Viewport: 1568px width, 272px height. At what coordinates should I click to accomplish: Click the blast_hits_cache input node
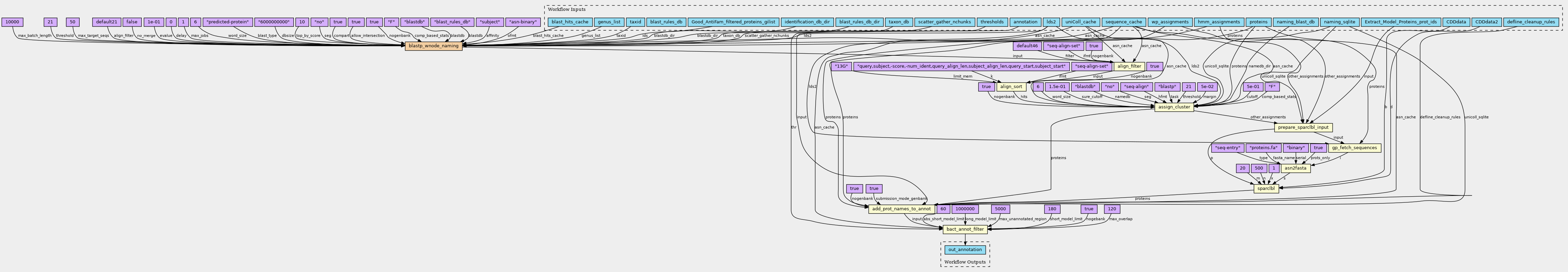570,22
